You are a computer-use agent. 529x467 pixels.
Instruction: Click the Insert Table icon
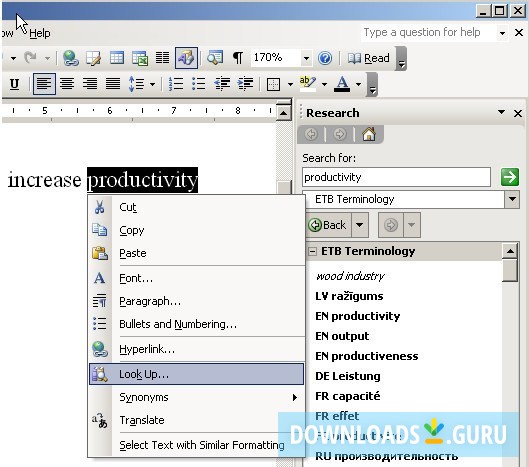117,58
